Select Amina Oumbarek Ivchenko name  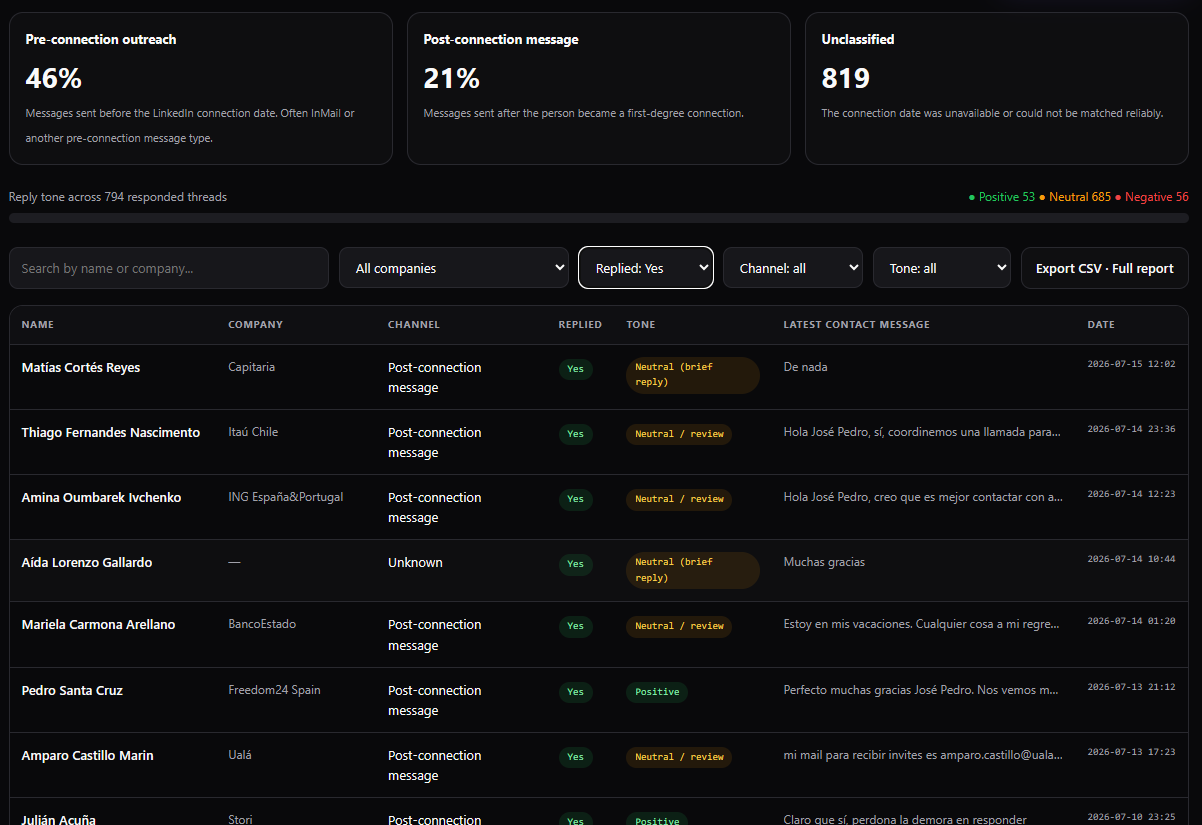[x=101, y=498]
